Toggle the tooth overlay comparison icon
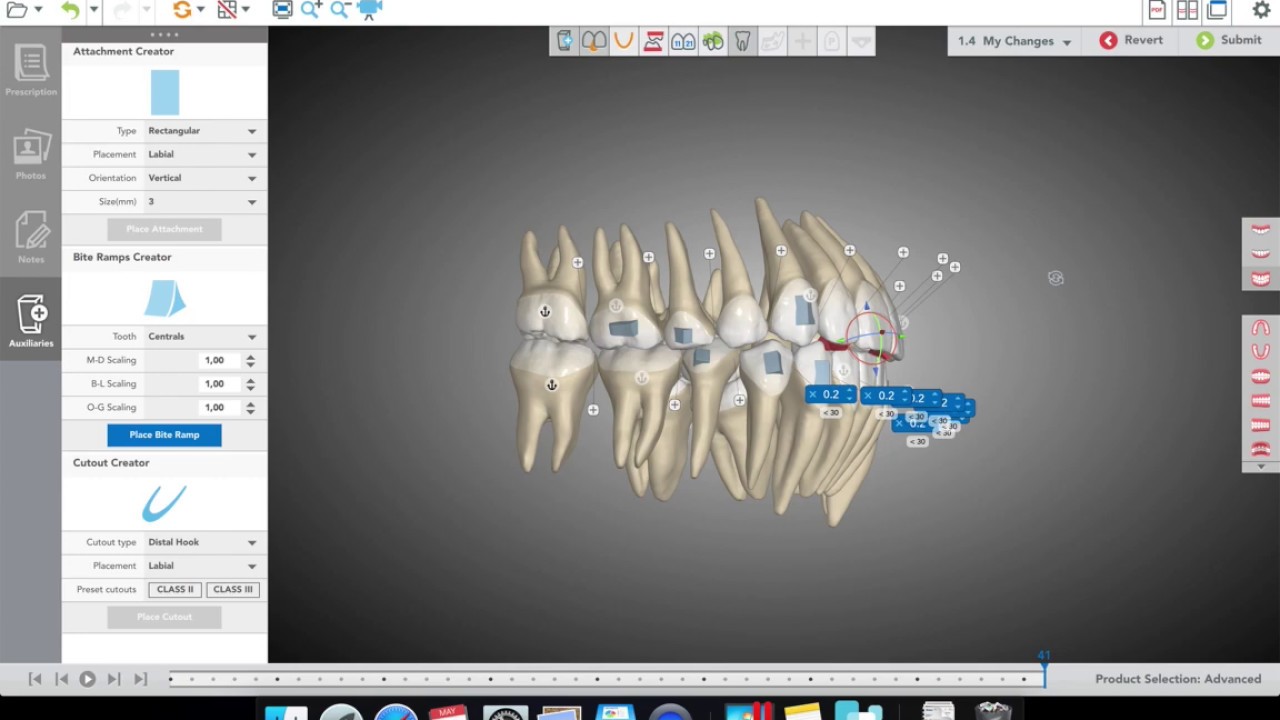Image resolution: width=1280 pixels, height=720 pixels. tap(594, 41)
